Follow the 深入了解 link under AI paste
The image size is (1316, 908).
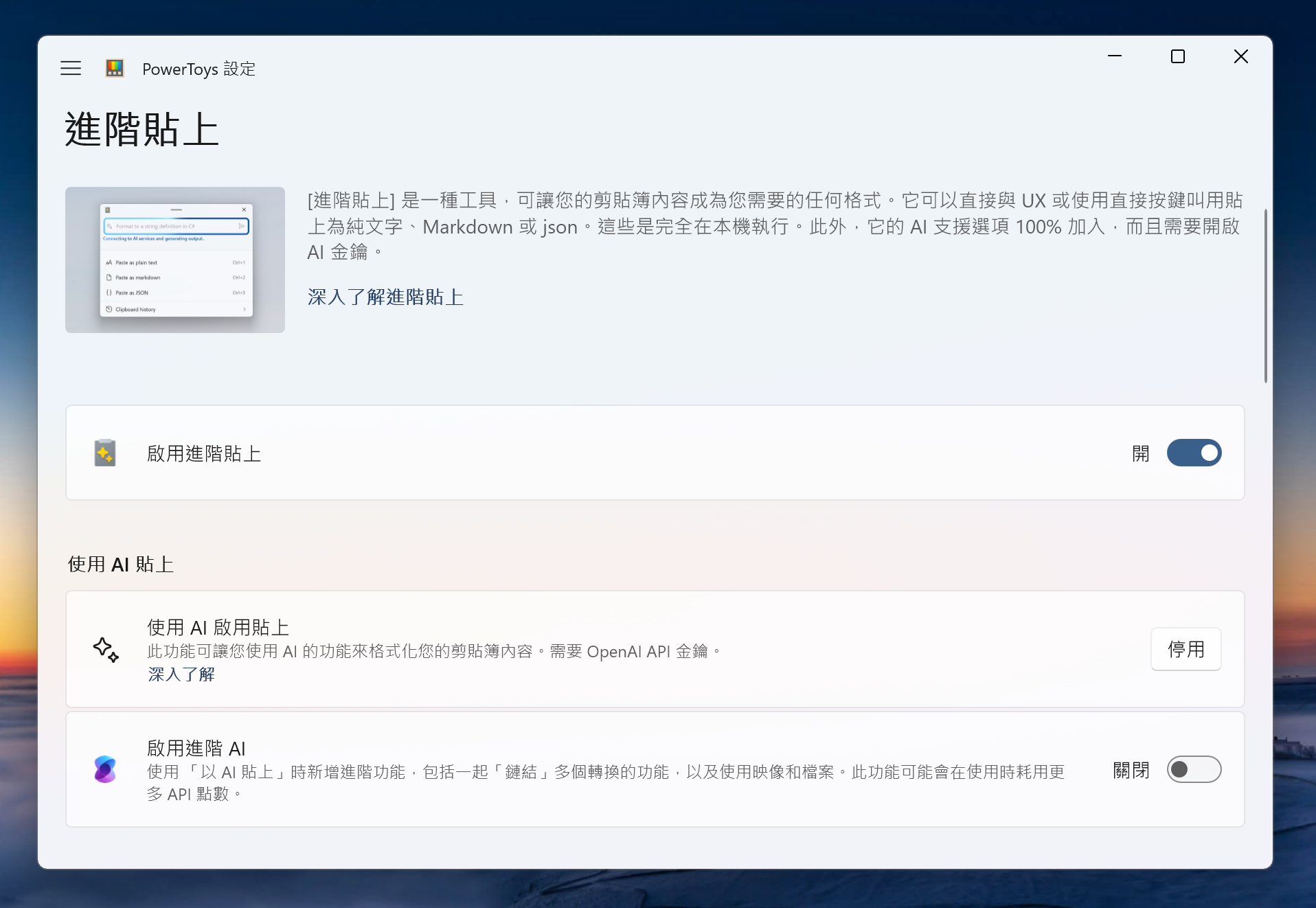[181, 674]
